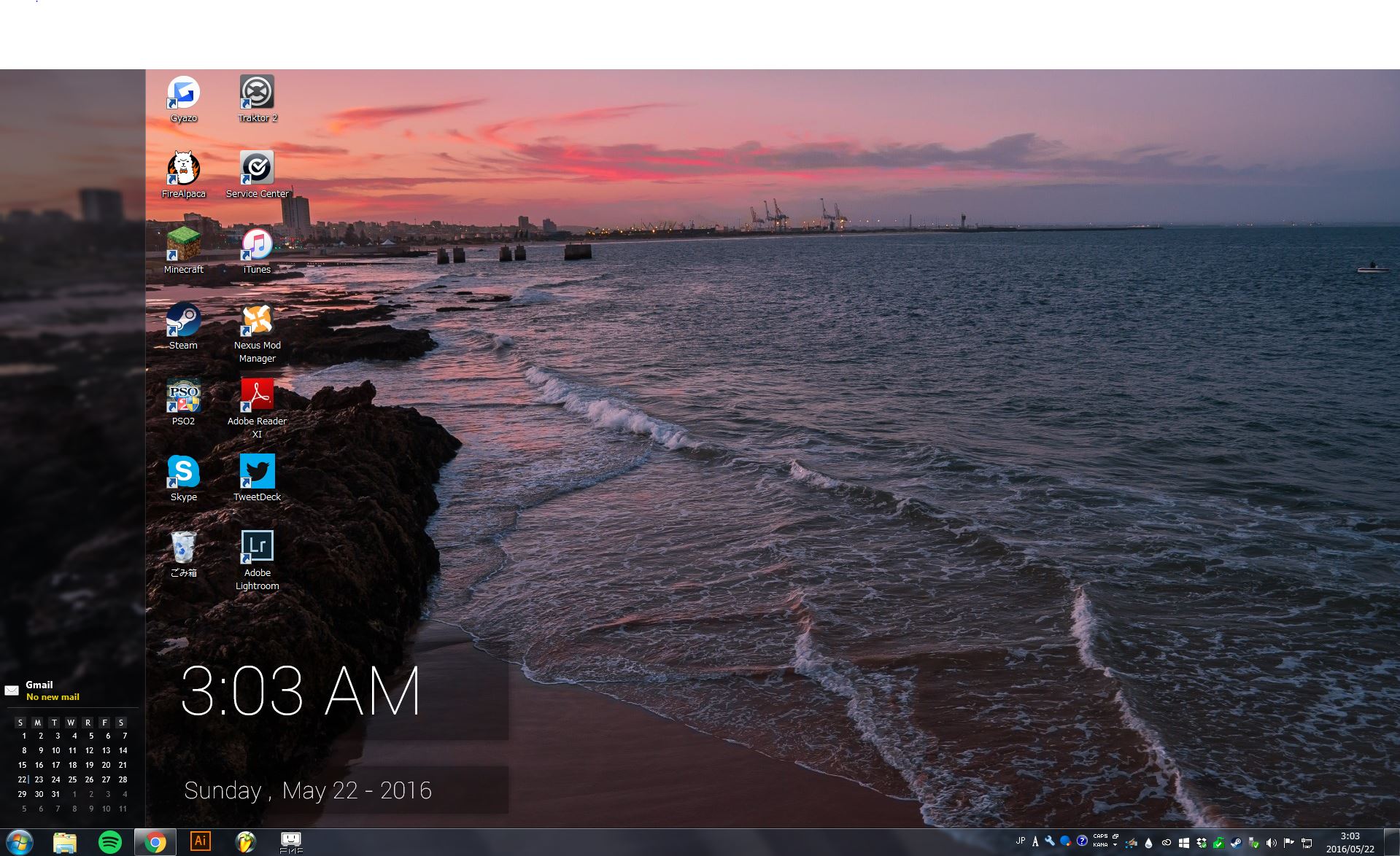Expand the IME language bar options arrow
The width and height of the screenshot is (1400, 856).
(x=1115, y=845)
